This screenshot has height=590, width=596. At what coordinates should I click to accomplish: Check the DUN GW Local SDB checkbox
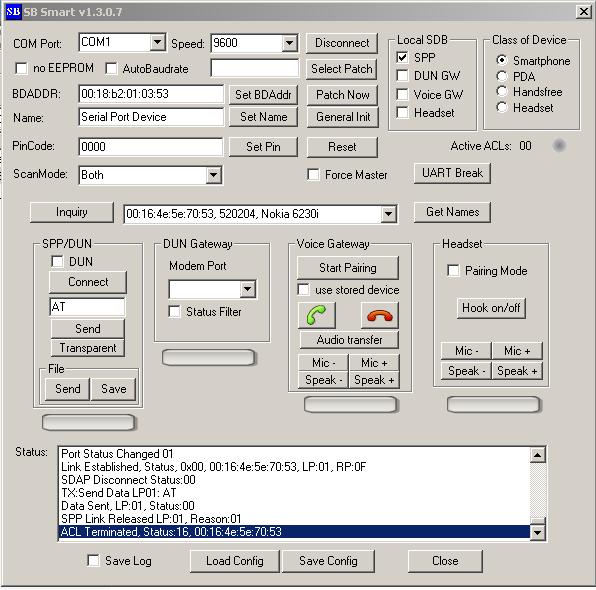click(402, 75)
